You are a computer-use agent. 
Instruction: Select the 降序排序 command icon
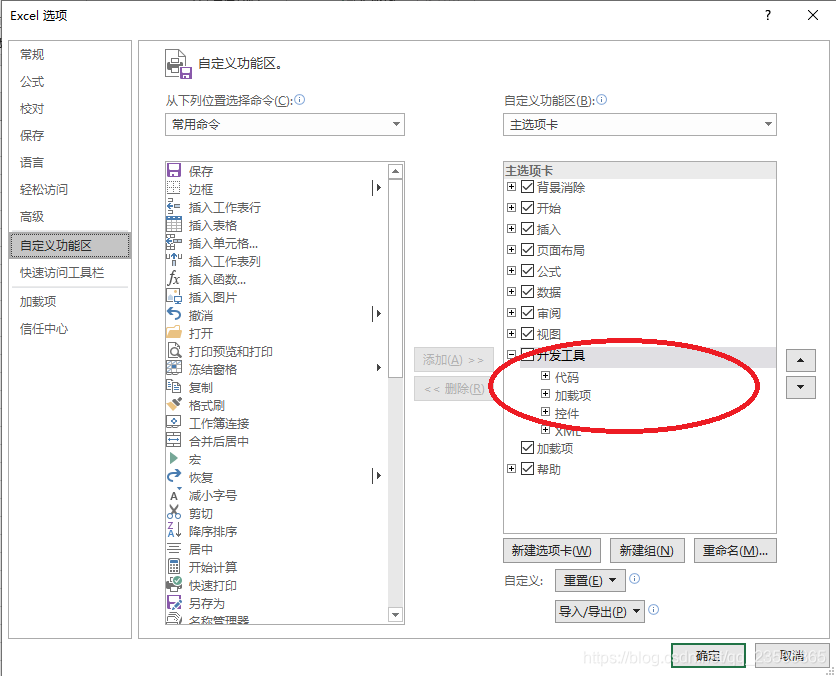tap(174, 530)
